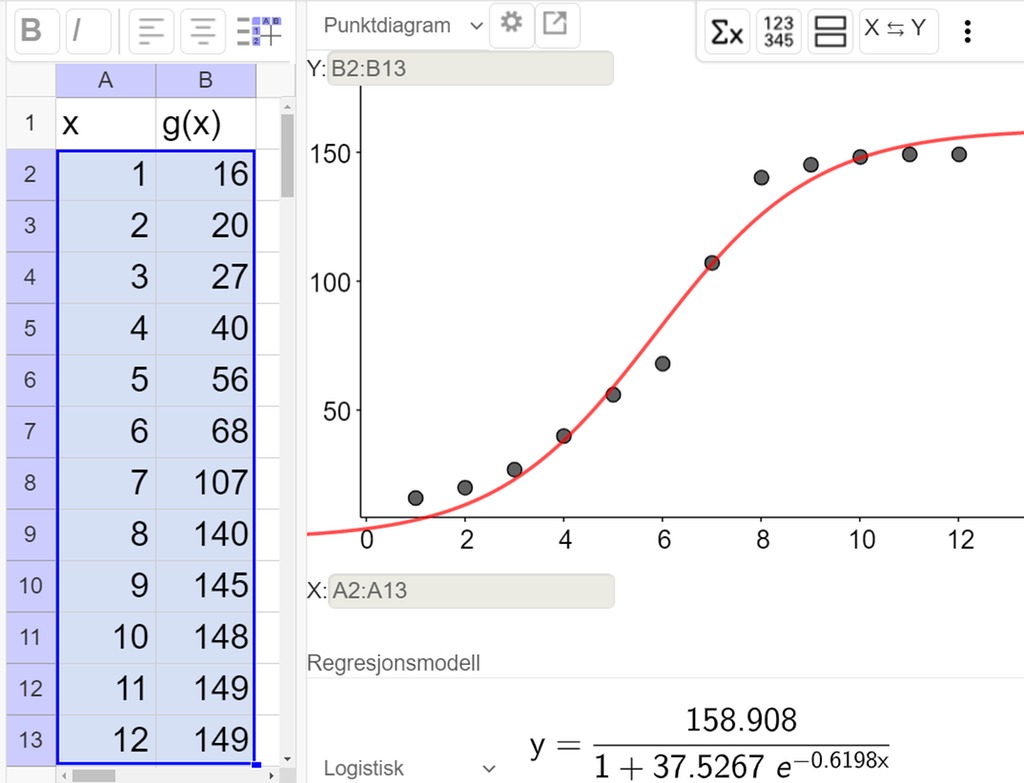Screen dimensions: 1024x783
Task: Select column header A
Action: click(x=105, y=80)
